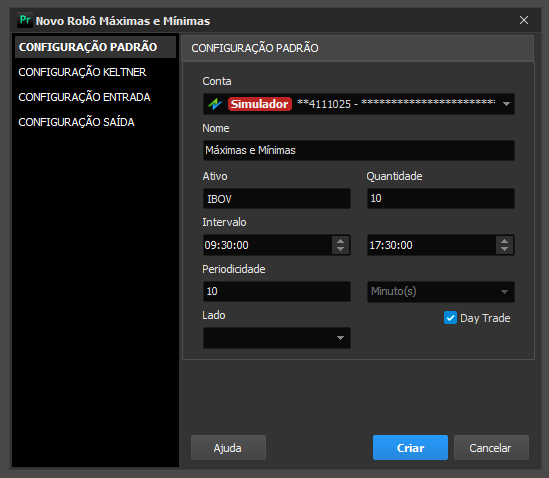549x478 pixels.
Task: Click the Profit Pr logo icon in title bar
Action: point(25,20)
